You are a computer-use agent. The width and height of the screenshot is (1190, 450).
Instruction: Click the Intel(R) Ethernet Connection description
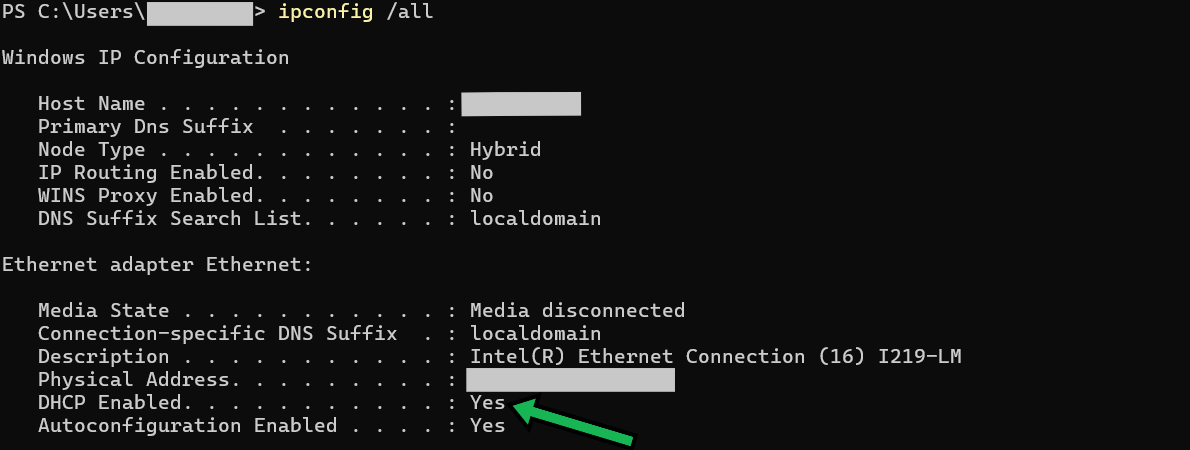[x=716, y=357]
